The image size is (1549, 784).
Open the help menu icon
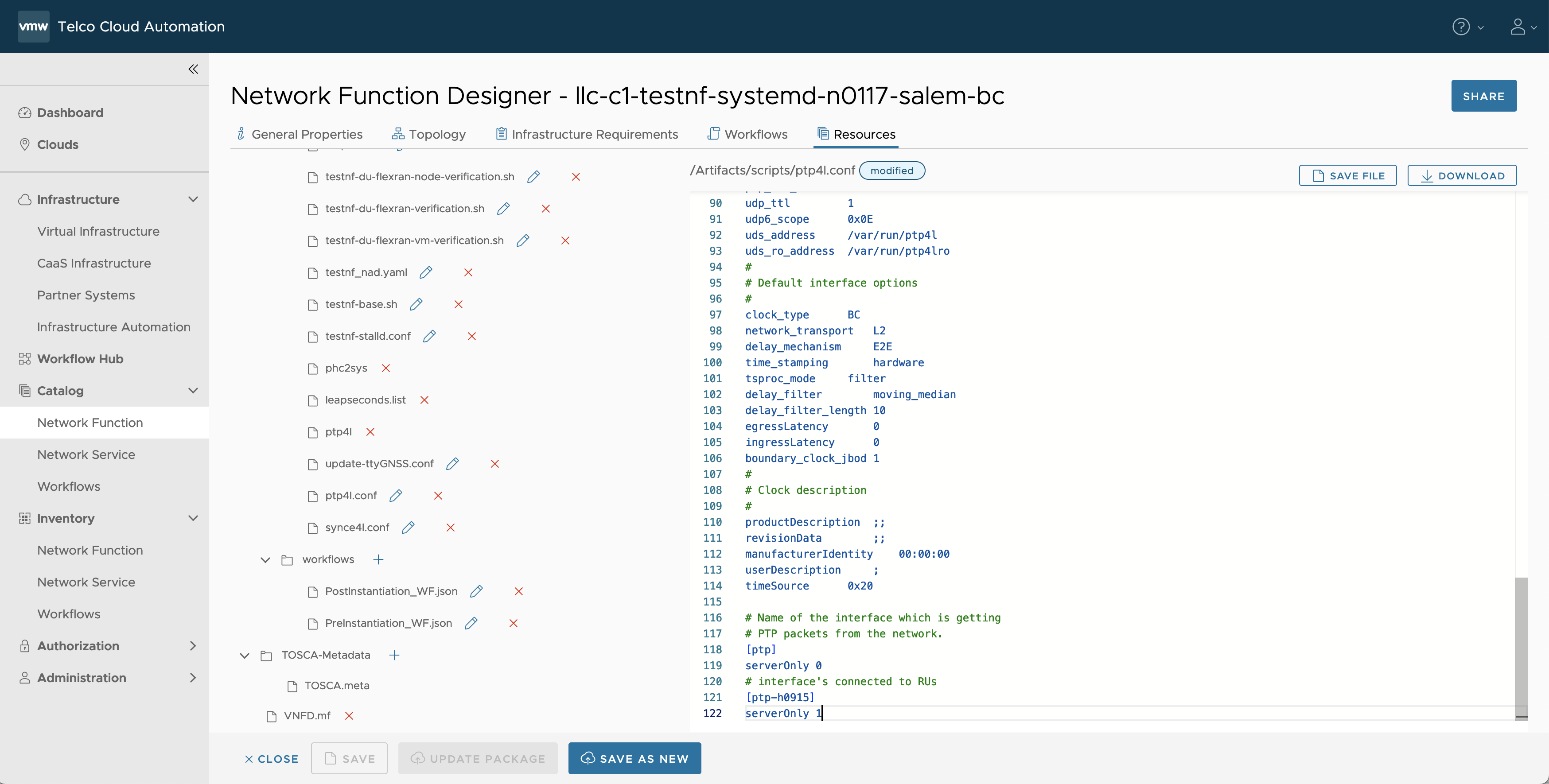1460,27
